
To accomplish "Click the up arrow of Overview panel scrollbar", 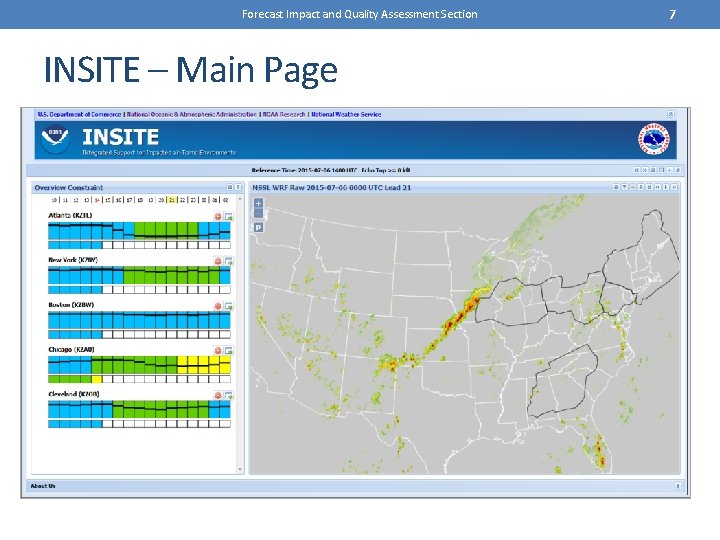I will click(240, 199).
